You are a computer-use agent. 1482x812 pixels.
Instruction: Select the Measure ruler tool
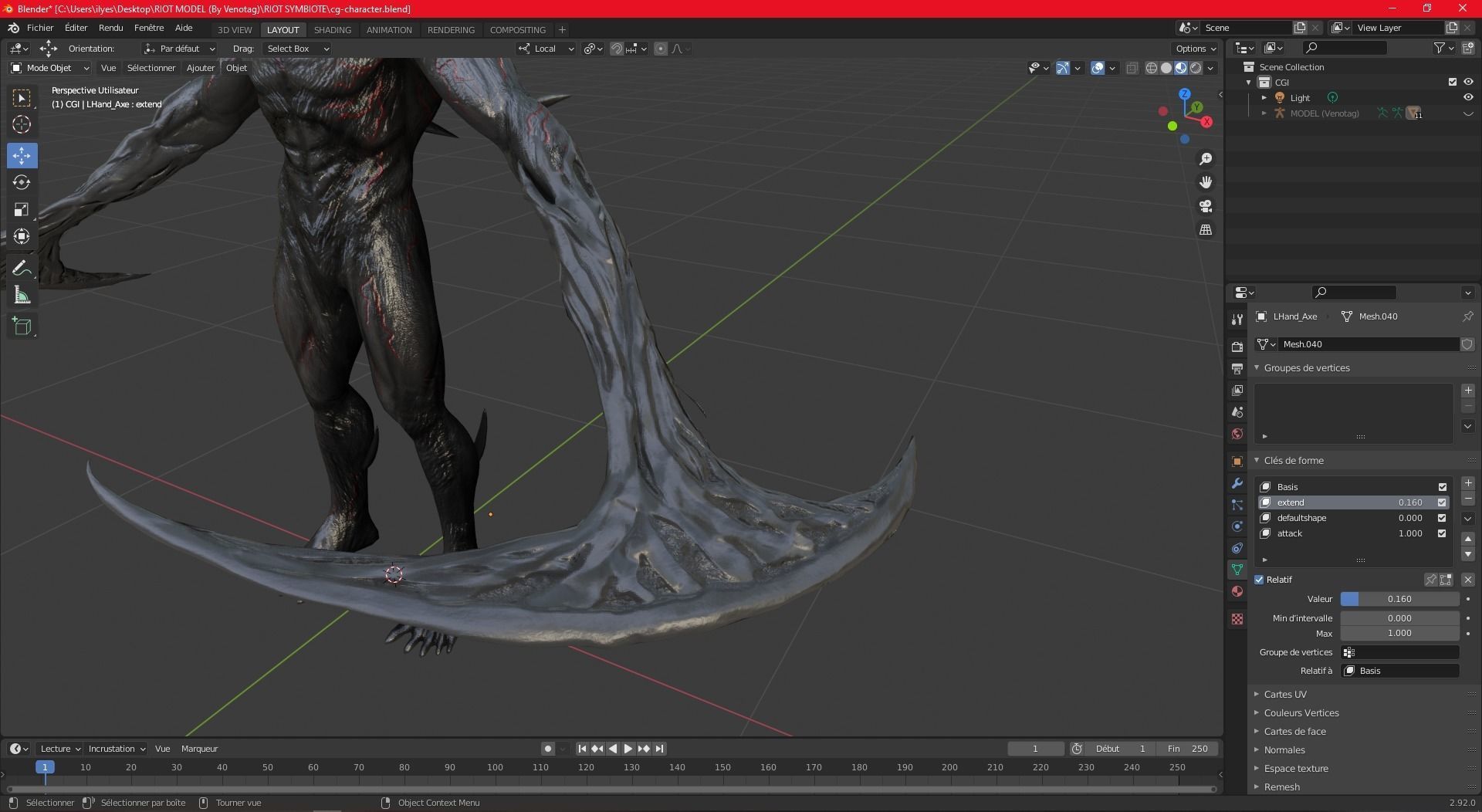pos(22,295)
